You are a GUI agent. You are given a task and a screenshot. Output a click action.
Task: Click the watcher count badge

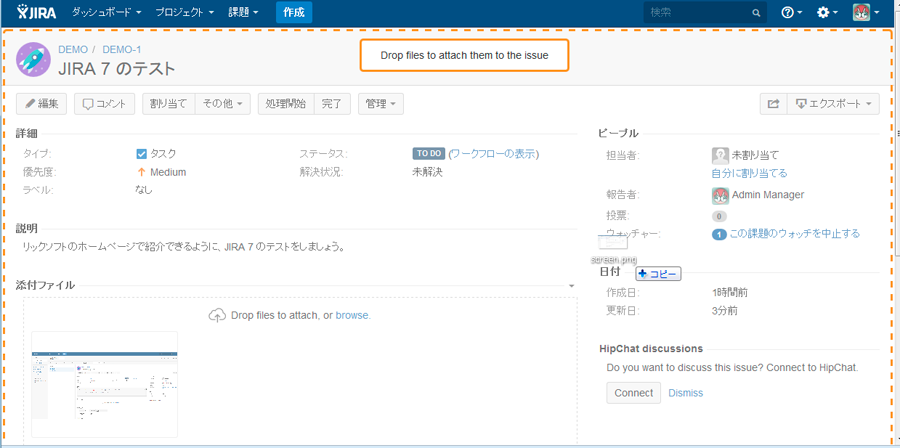coord(719,234)
